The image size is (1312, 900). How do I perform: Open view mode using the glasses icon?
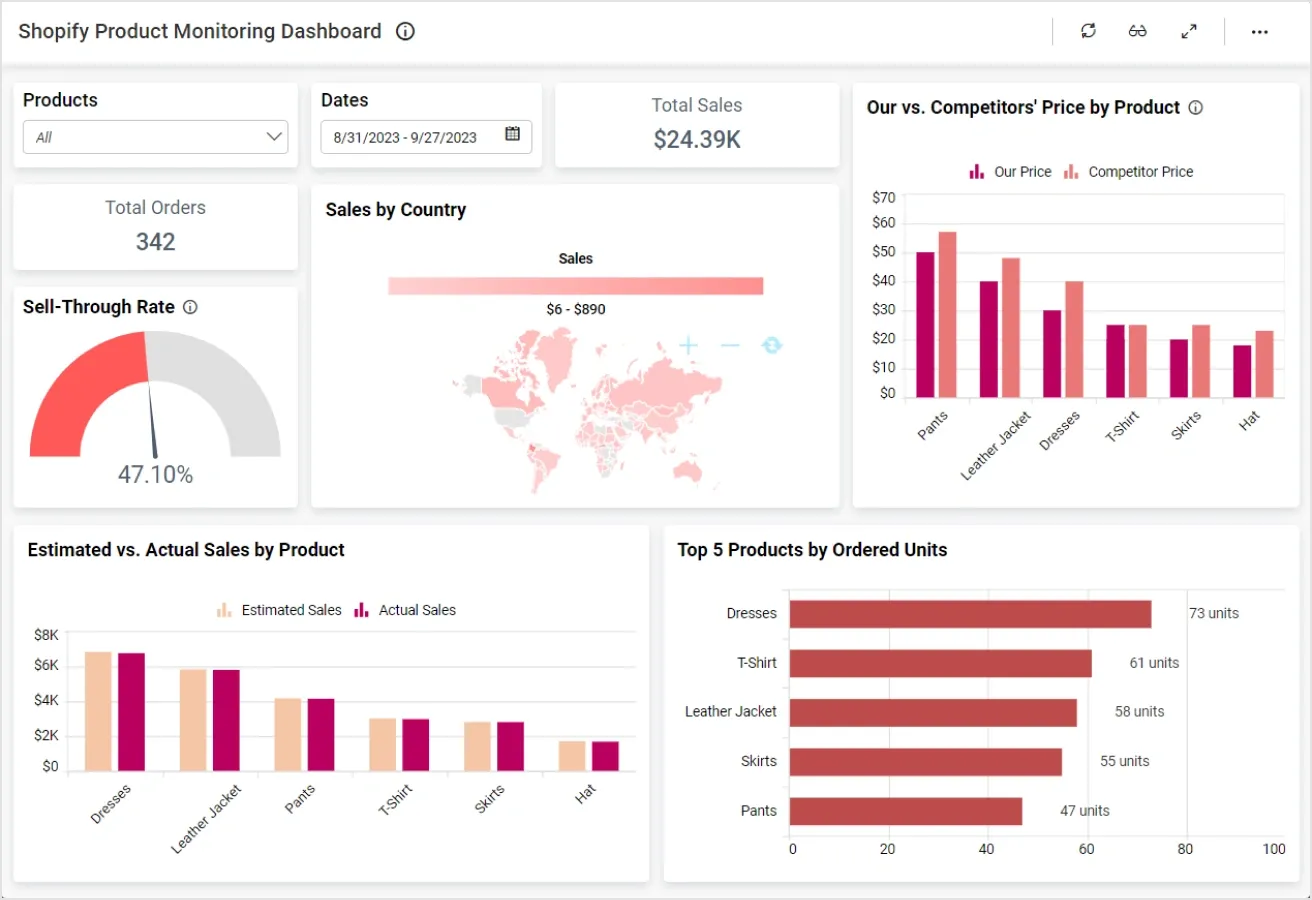(1138, 31)
